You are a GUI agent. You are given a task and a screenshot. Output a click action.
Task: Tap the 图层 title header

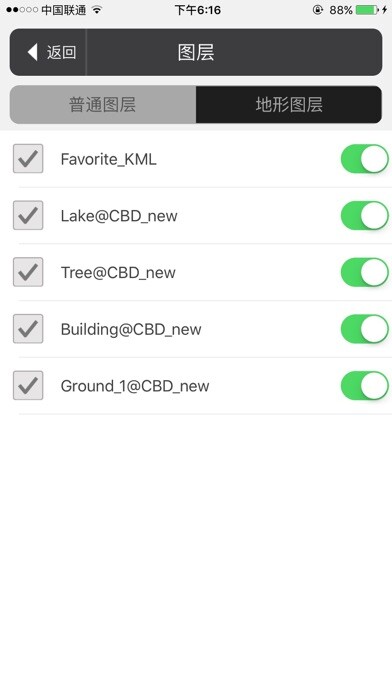[x=196, y=52]
